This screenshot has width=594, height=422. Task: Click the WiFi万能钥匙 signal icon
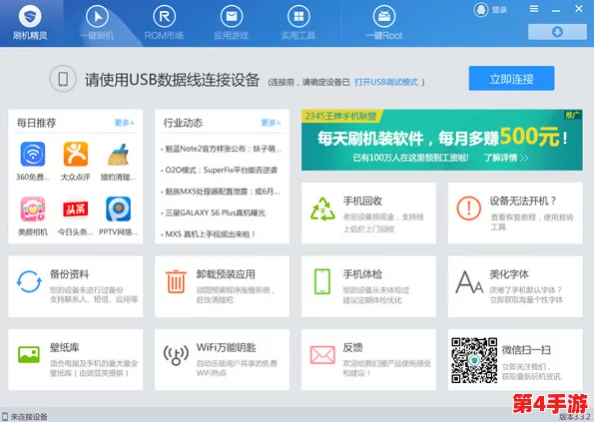176,355
